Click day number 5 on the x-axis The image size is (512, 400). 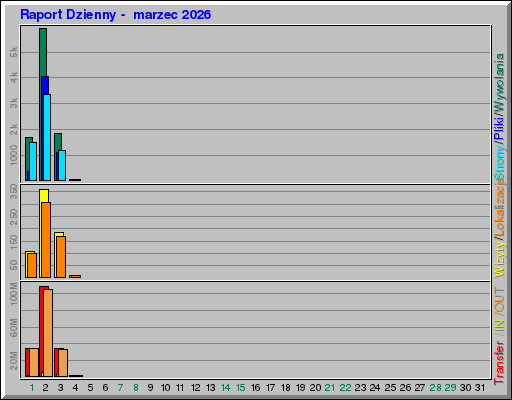pyautogui.click(x=90, y=388)
